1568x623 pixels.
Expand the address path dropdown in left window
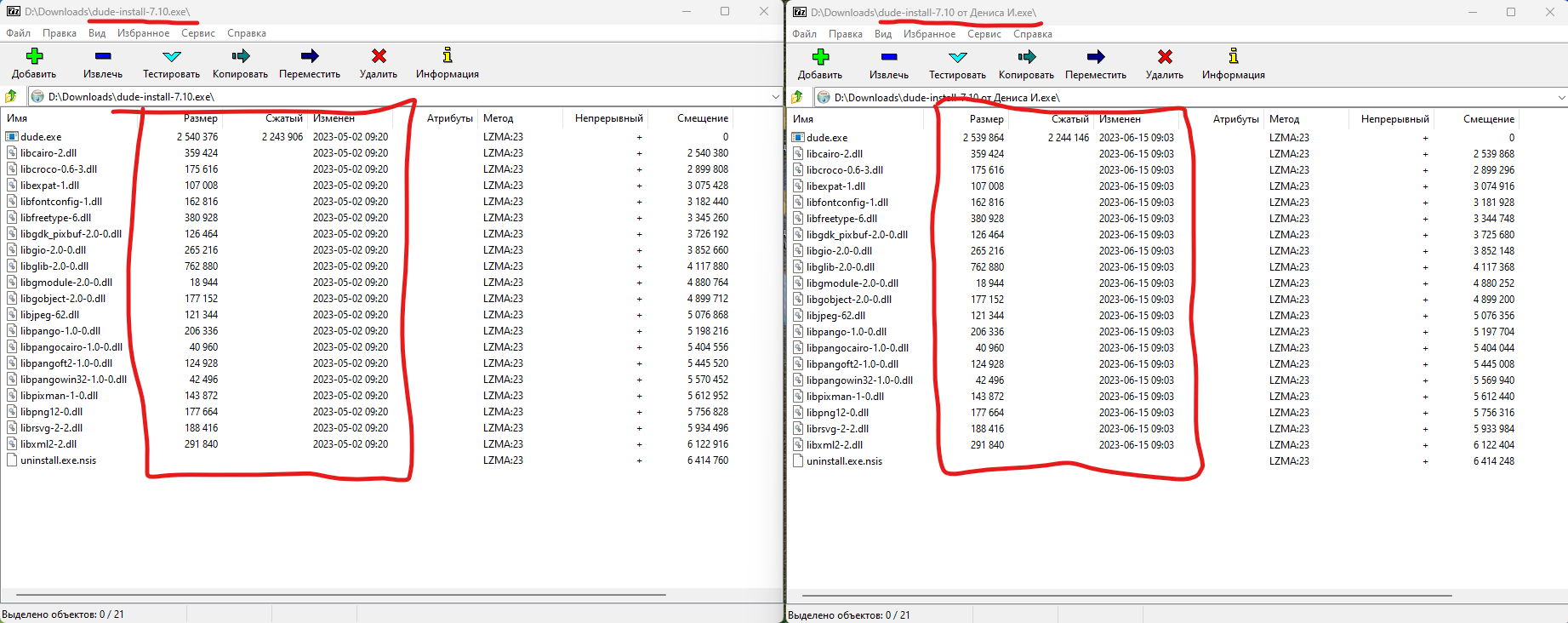click(775, 97)
